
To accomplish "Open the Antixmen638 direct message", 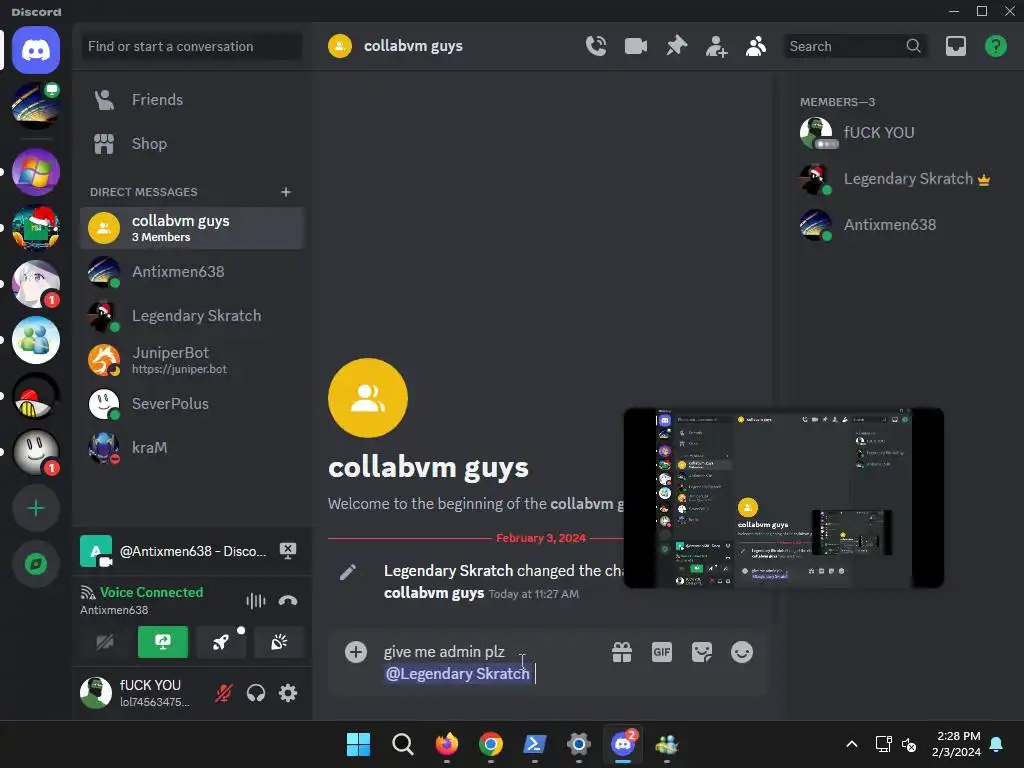I will [x=192, y=272].
